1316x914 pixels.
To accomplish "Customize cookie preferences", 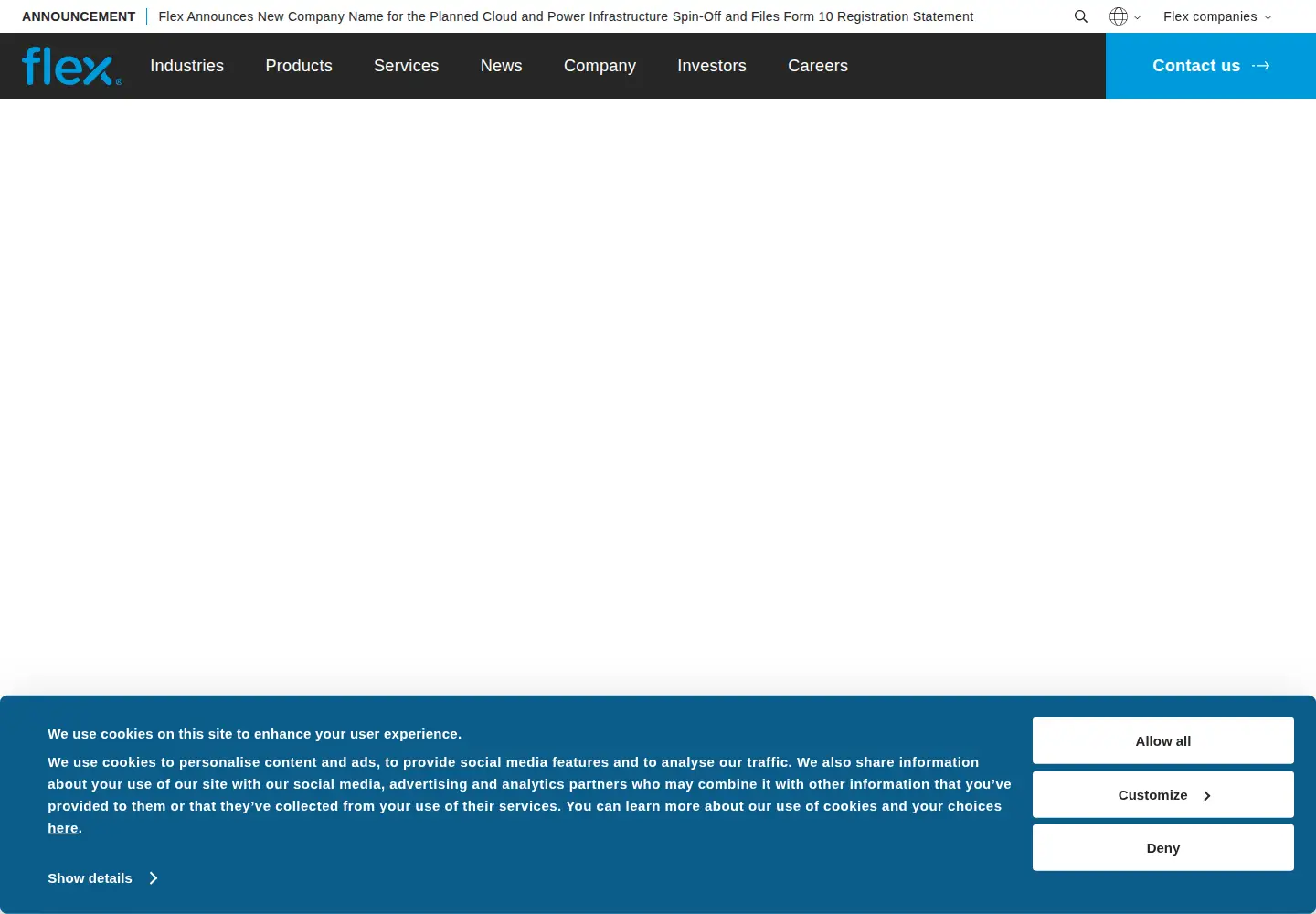I will tap(1163, 795).
